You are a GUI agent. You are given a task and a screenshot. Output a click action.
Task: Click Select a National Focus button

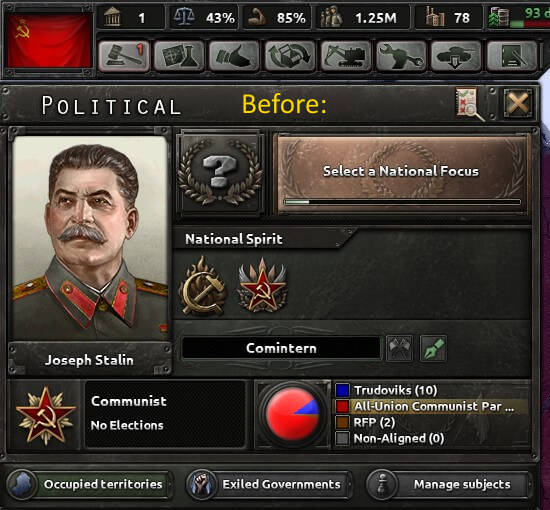[x=401, y=174]
